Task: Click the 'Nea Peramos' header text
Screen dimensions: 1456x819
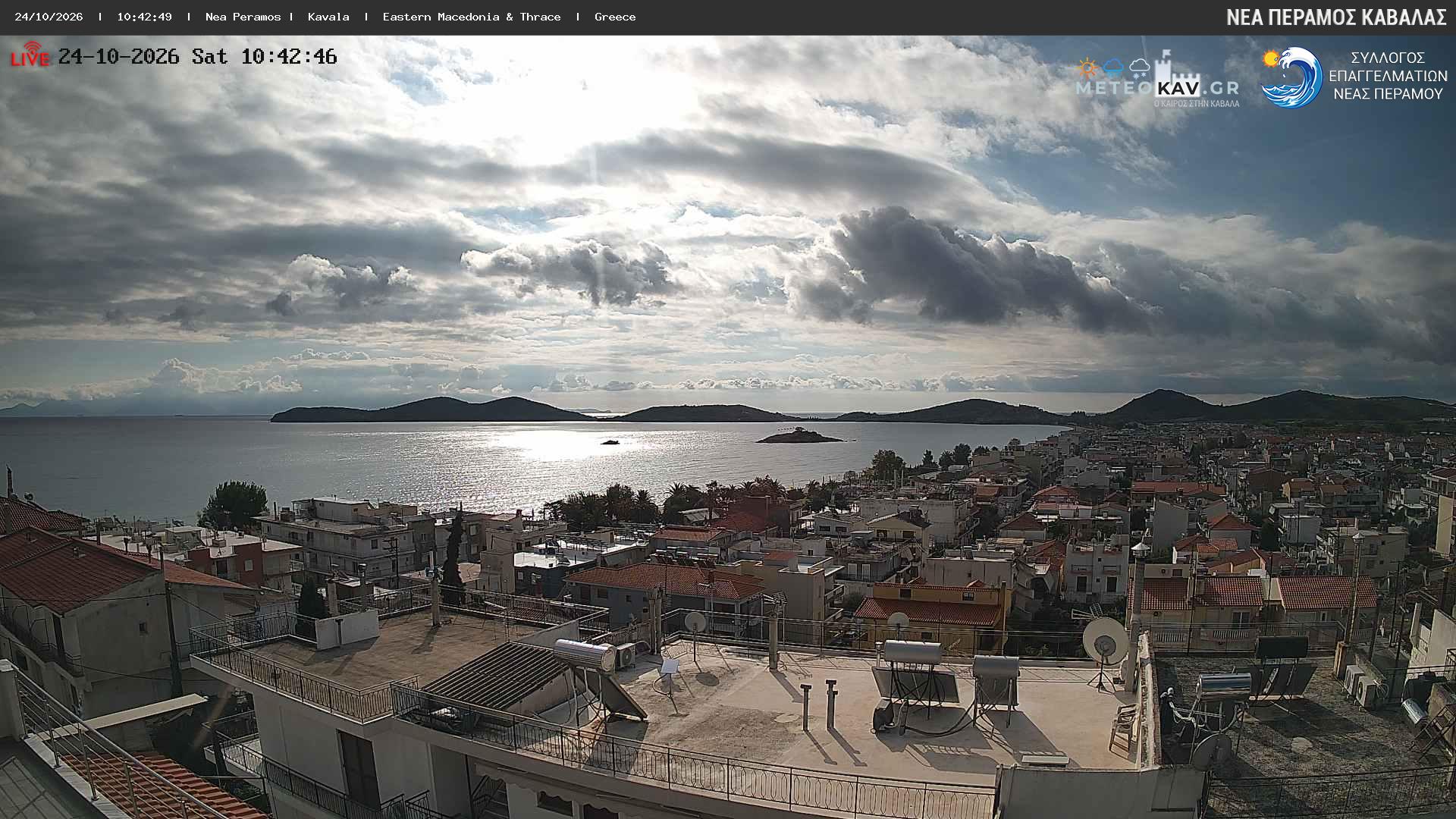Action: 243,17
